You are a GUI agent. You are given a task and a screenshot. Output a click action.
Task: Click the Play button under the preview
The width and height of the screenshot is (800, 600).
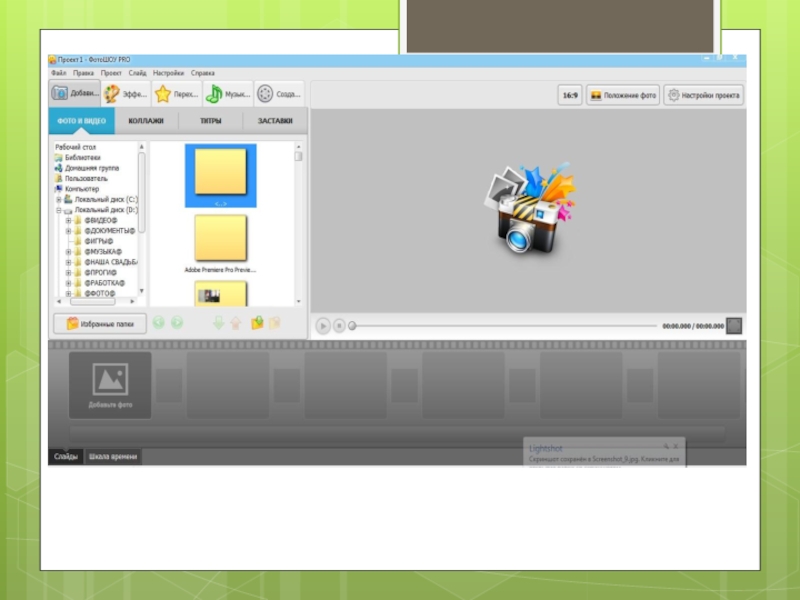click(323, 325)
